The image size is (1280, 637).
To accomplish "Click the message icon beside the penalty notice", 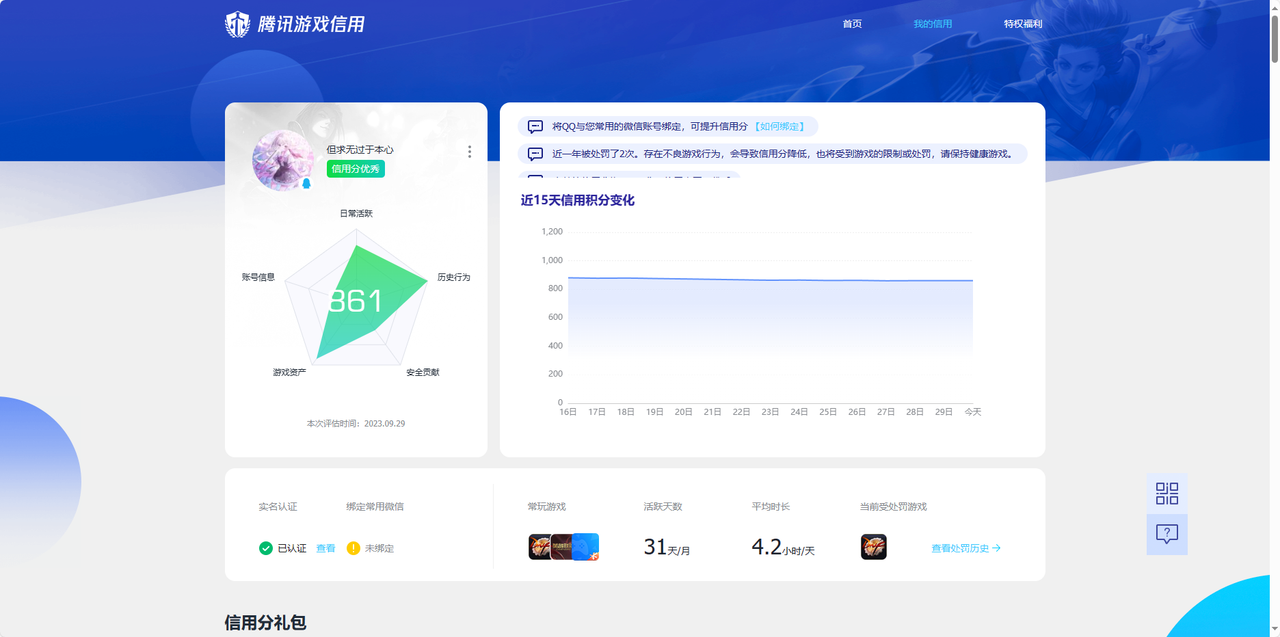I will (x=535, y=154).
